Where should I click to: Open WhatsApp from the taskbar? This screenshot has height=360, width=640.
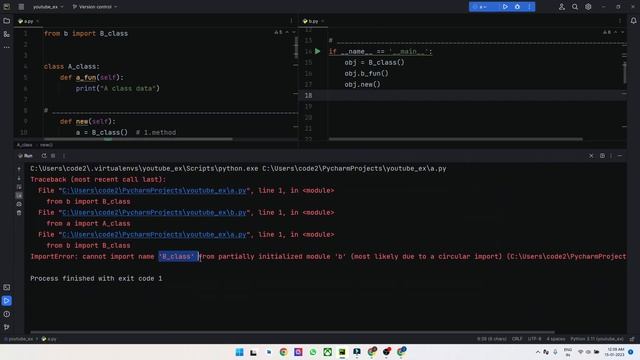pos(313,352)
